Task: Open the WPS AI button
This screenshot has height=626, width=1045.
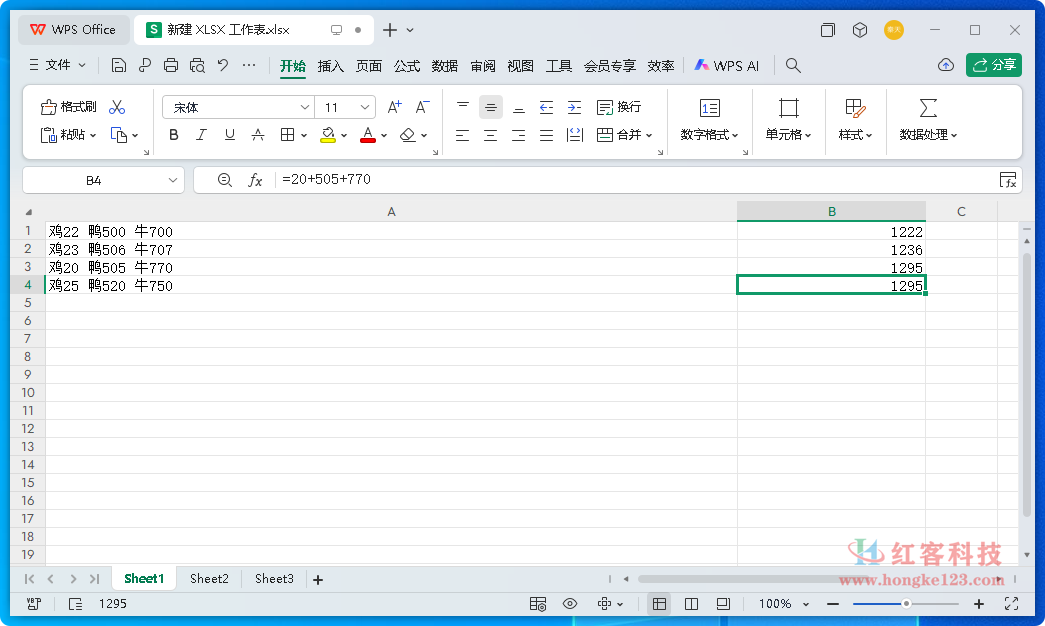Action: click(727, 66)
